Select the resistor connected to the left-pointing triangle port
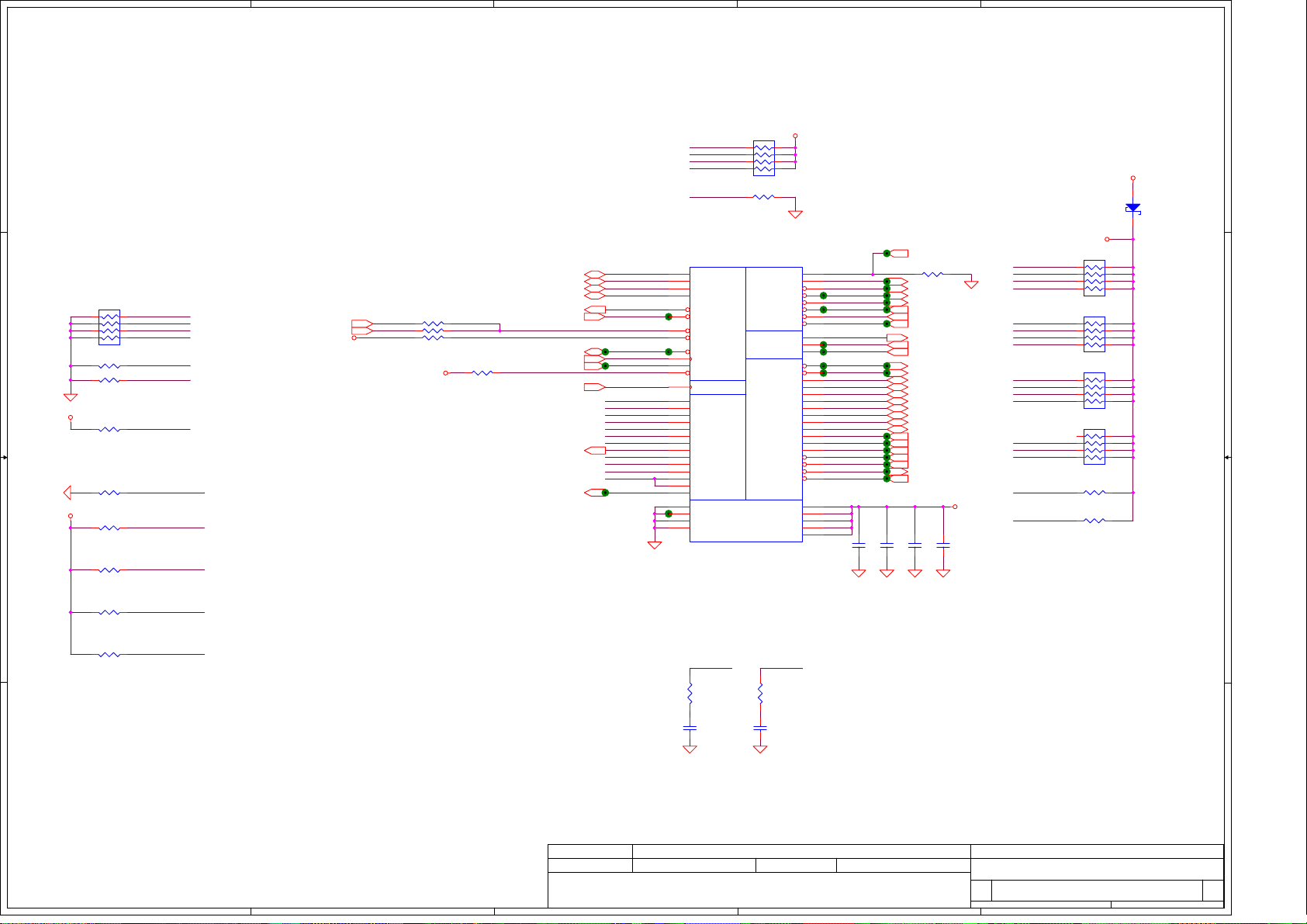The height and width of the screenshot is (924, 1307). 109,493
